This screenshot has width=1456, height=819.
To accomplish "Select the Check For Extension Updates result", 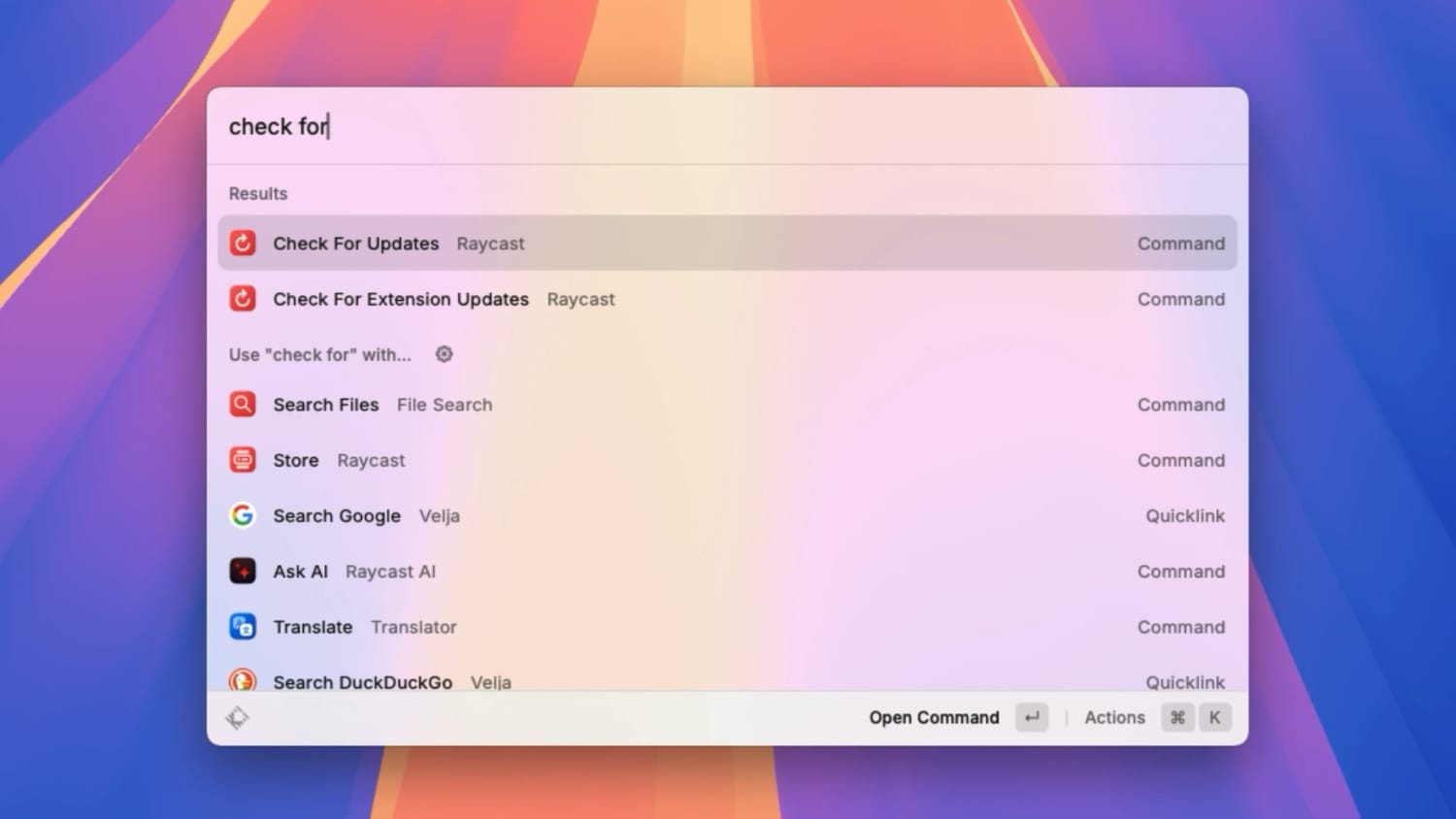I will pyautogui.click(x=727, y=299).
